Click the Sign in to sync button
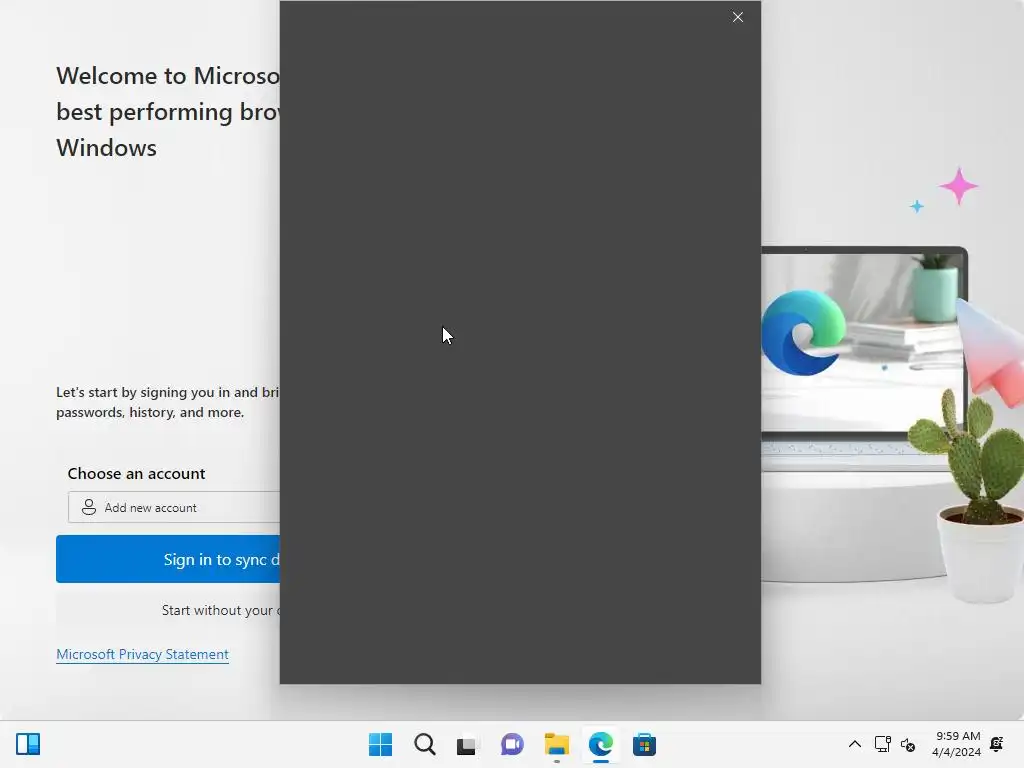The width and height of the screenshot is (1024, 768). click(x=168, y=559)
